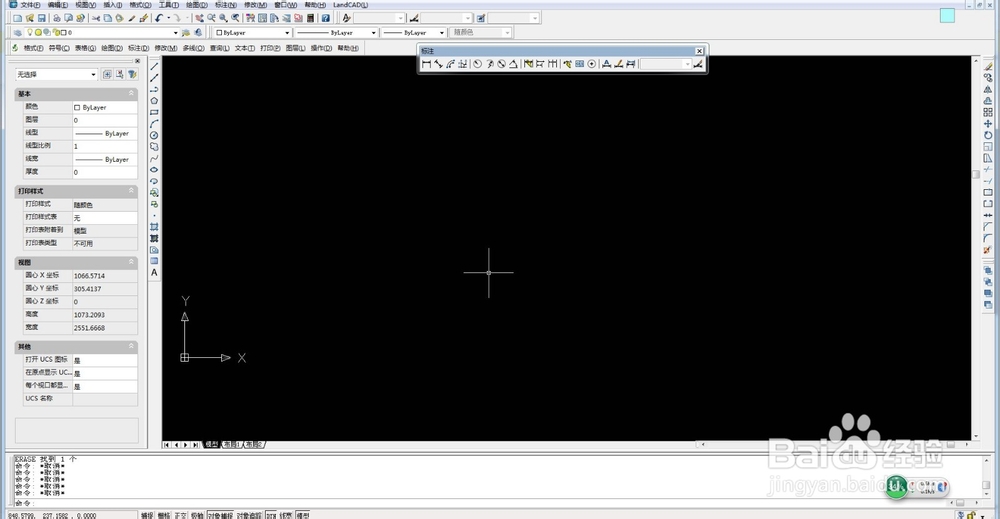Screen dimensions: 1000x519
Task: Toggle 对象捕捉 object snap in status bar
Action: (x=221, y=515)
